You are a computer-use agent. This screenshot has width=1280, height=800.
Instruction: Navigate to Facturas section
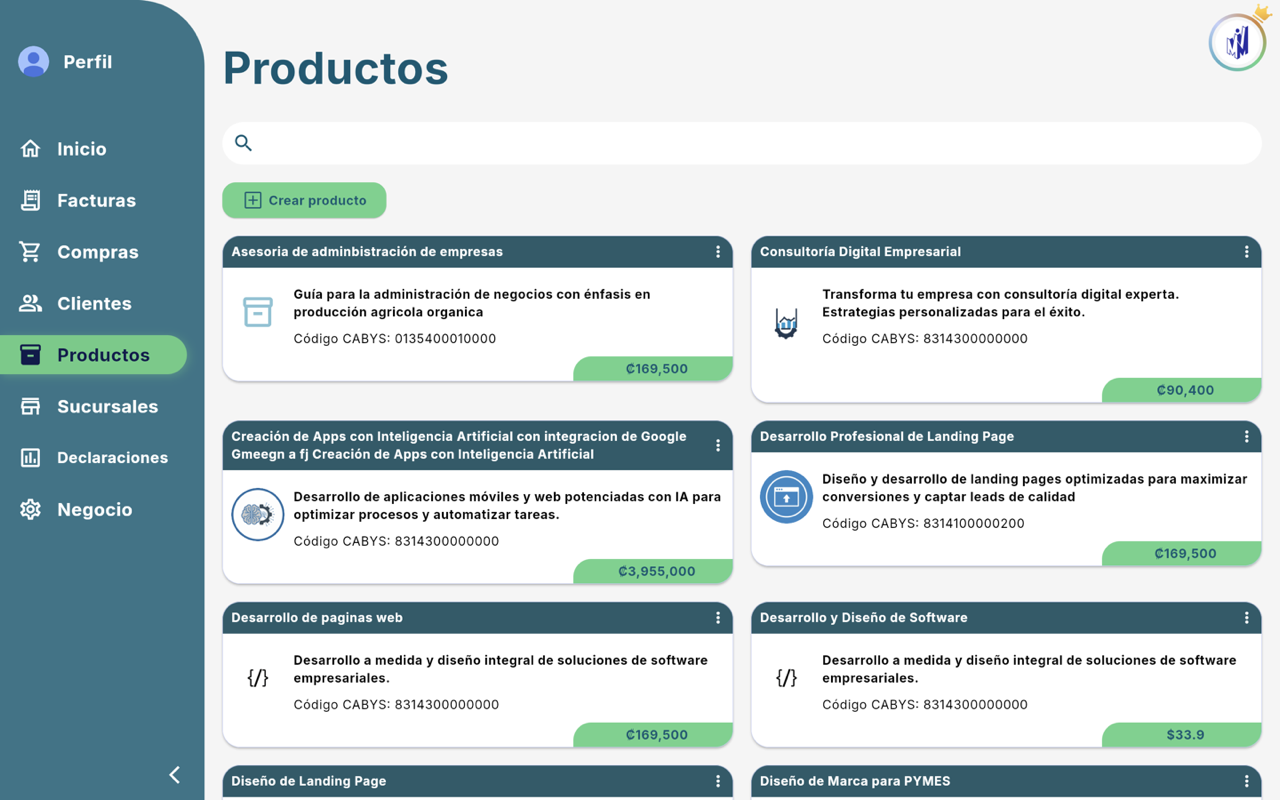pos(96,200)
